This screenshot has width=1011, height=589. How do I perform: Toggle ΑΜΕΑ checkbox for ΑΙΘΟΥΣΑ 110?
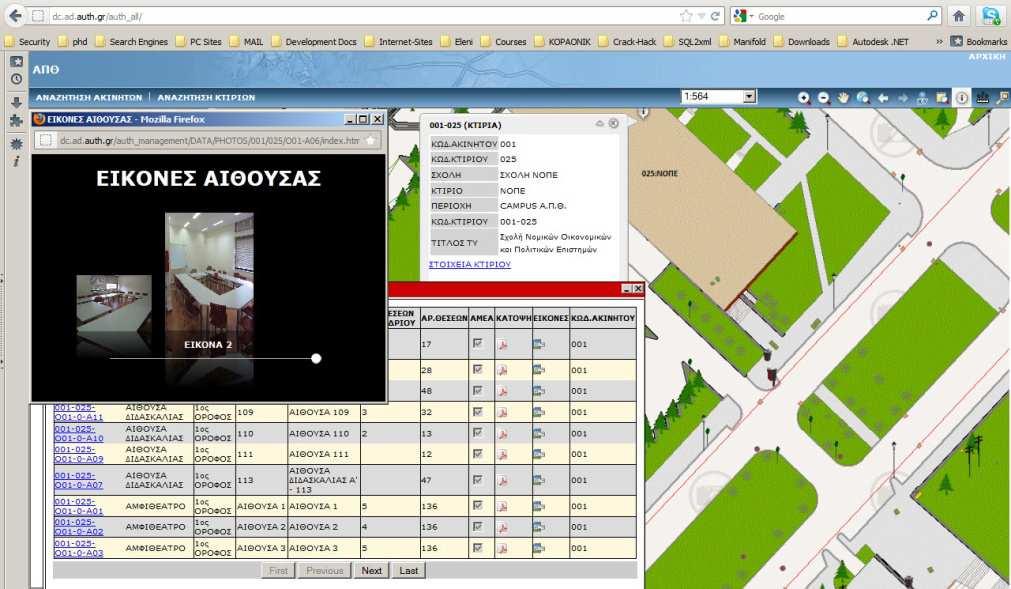click(478, 432)
